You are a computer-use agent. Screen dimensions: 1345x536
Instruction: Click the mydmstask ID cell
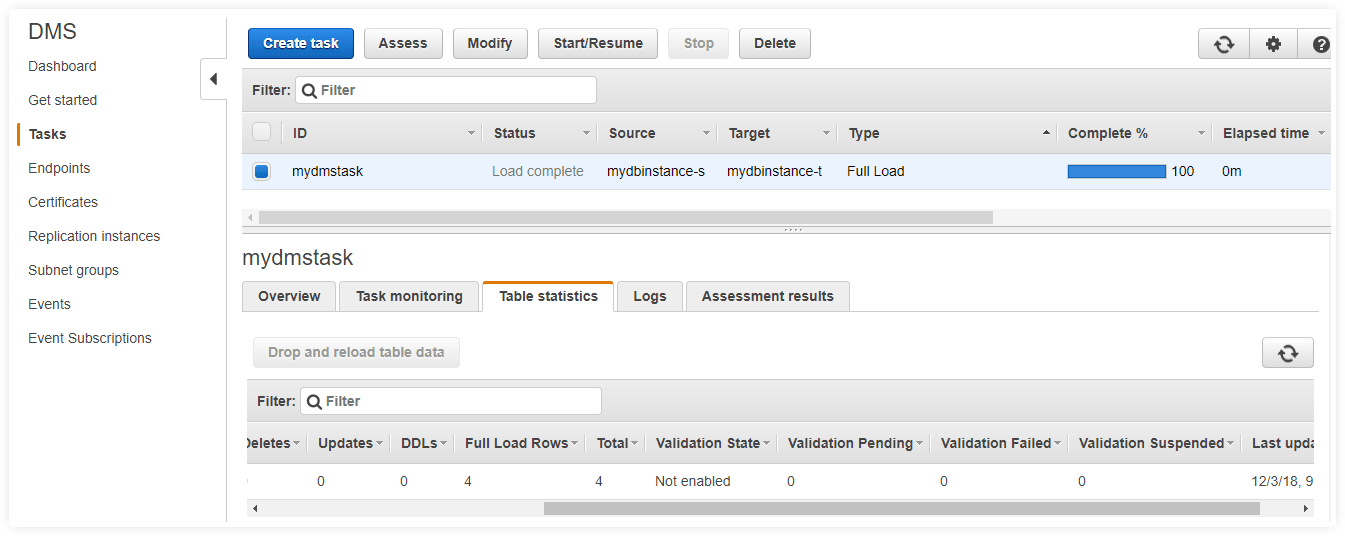(x=327, y=172)
